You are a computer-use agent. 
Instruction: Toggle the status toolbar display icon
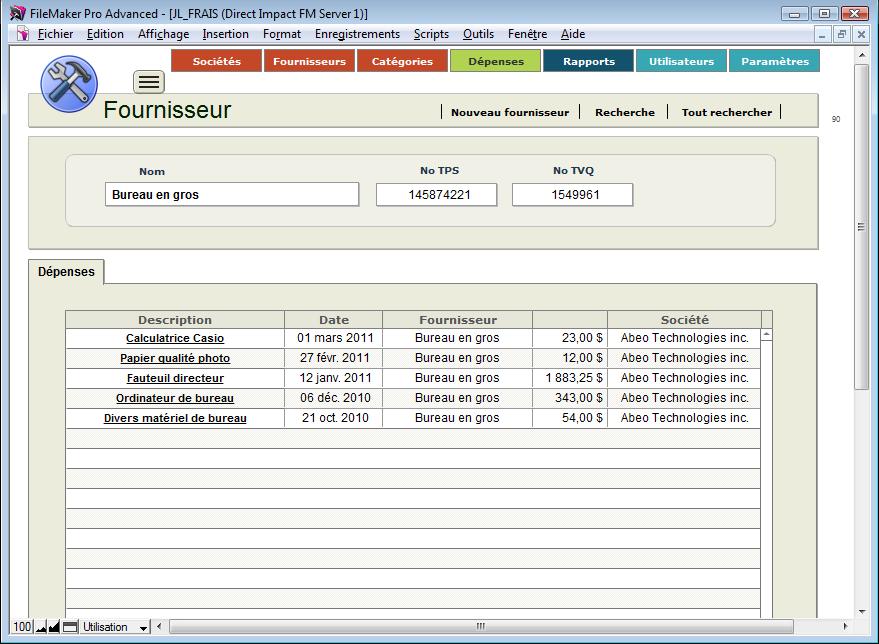(70, 627)
